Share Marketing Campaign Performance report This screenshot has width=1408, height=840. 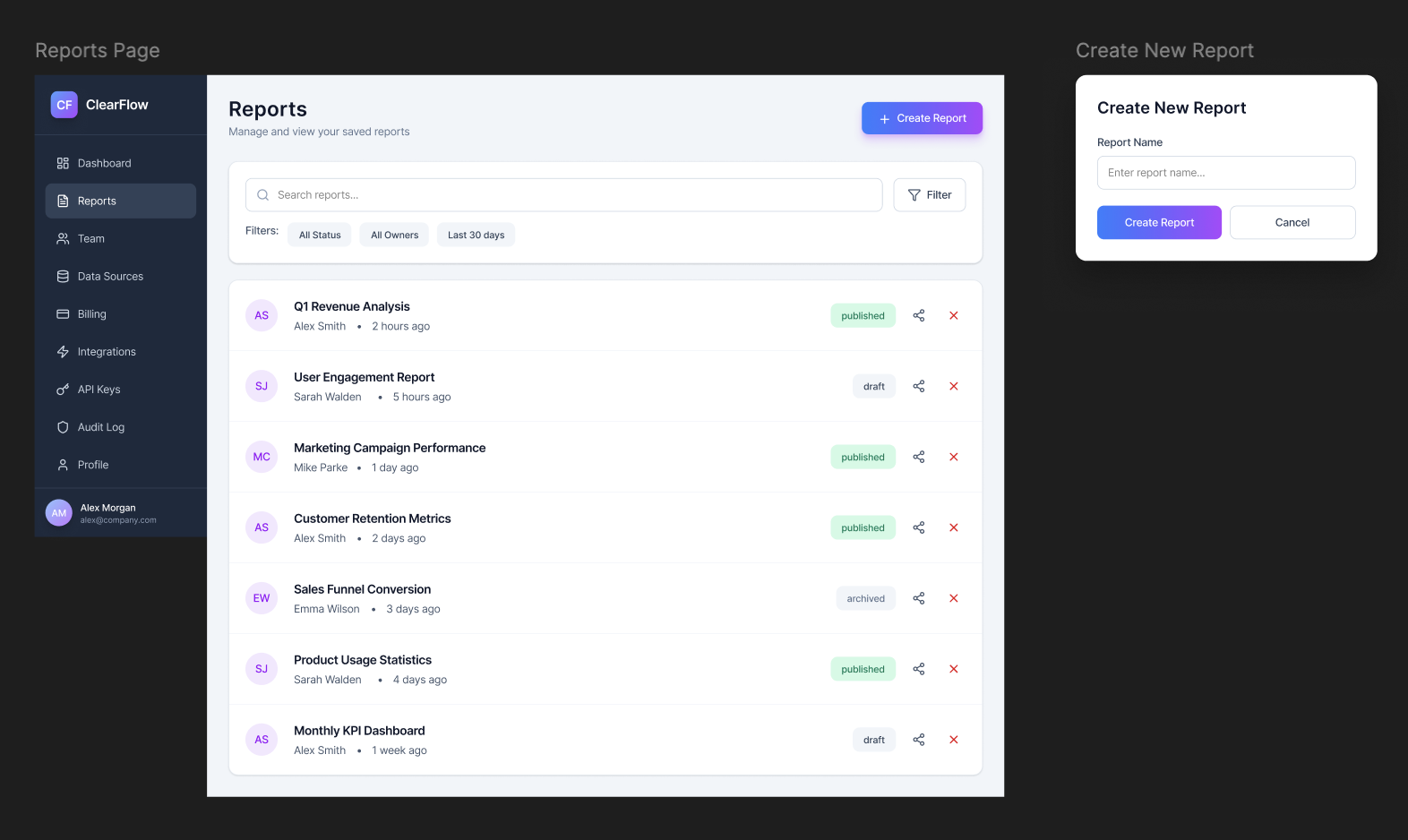tap(919, 457)
